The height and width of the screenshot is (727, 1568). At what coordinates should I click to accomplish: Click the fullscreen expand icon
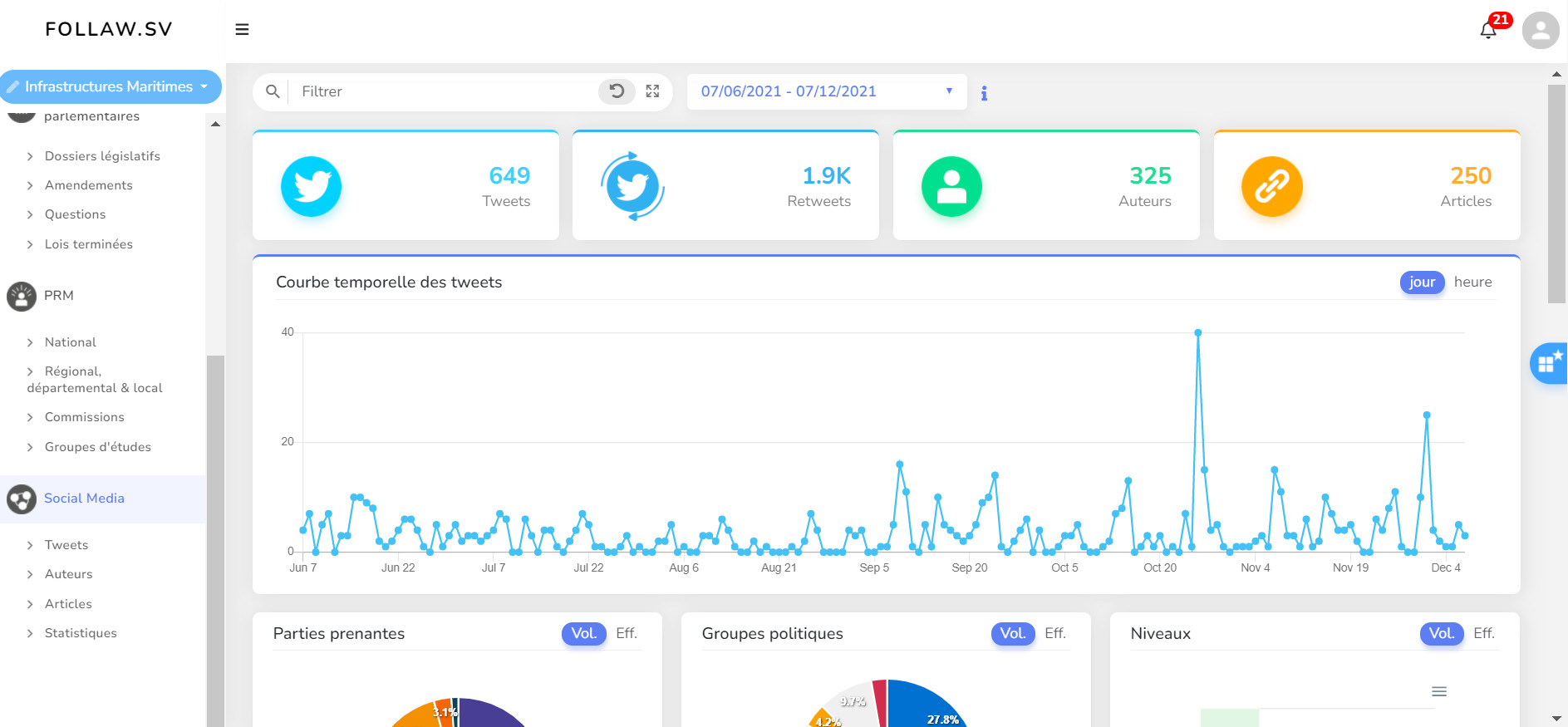652,91
